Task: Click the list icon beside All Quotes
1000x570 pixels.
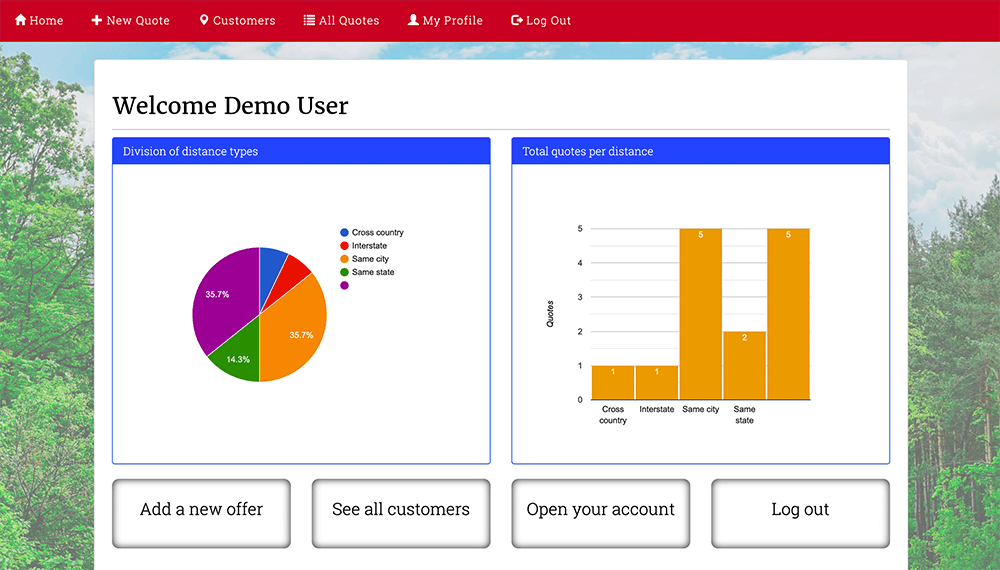Action: point(309,20)
